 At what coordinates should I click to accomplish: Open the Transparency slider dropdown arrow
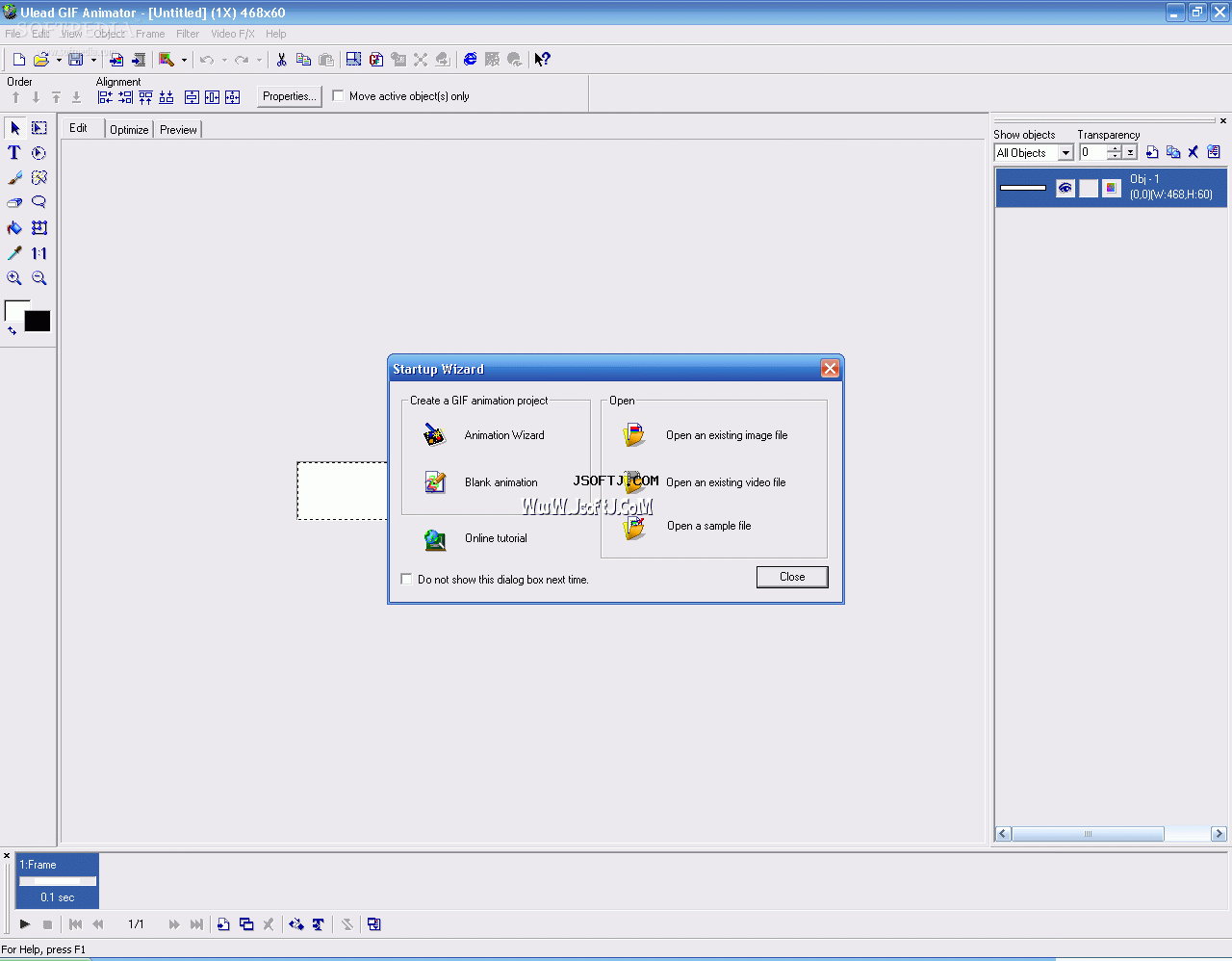point(1131,152)
